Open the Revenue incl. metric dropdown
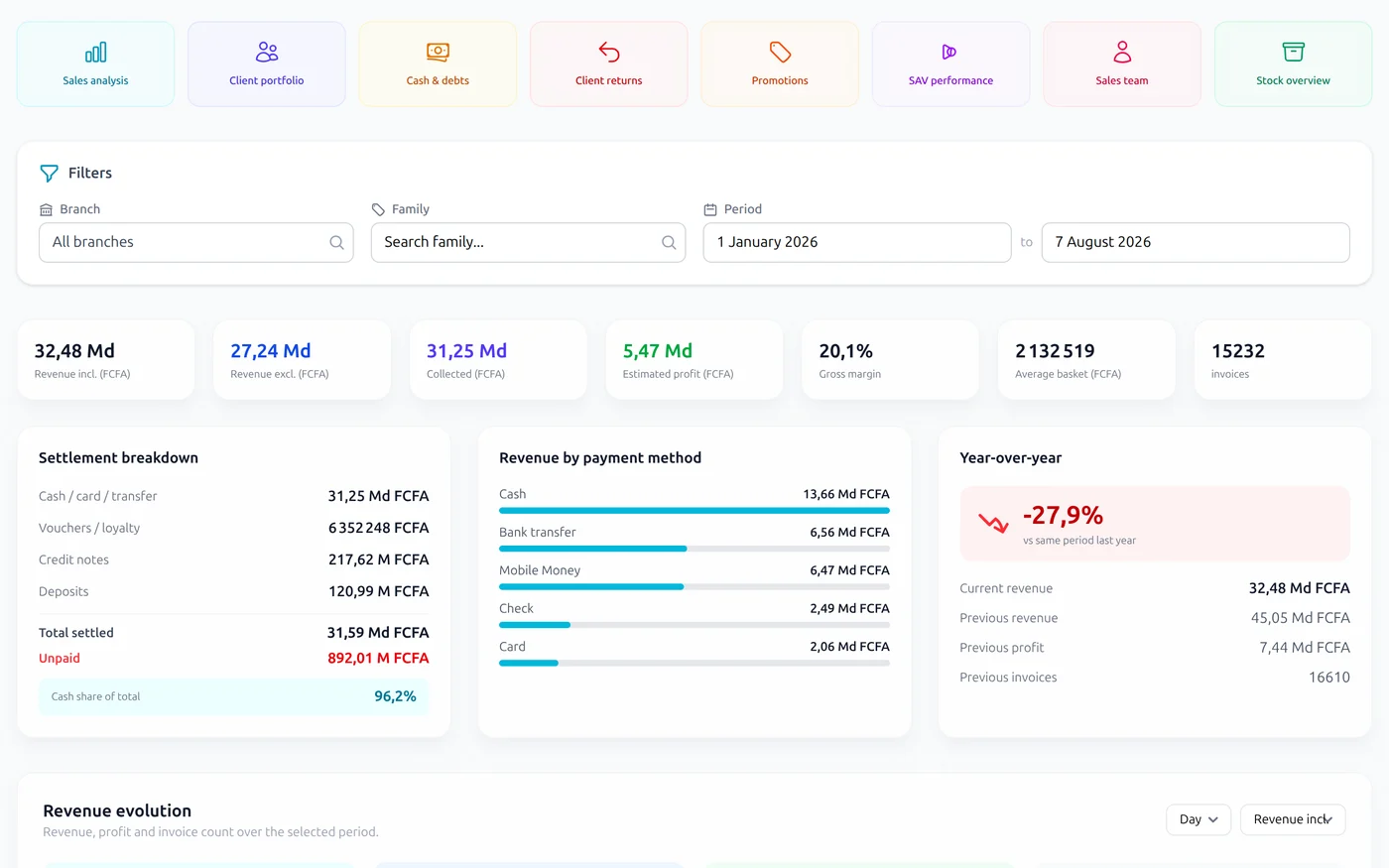The width and height of the screenshot is (1389, 868). coord(1293,819)
